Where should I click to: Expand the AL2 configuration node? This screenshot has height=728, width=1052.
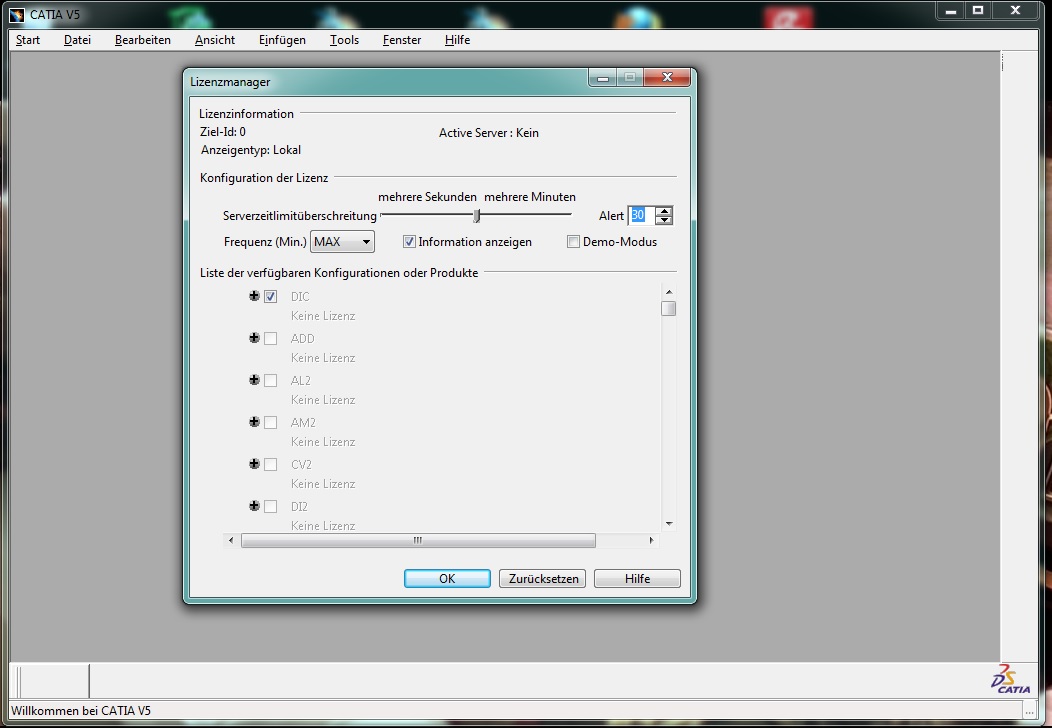point(254,380)
